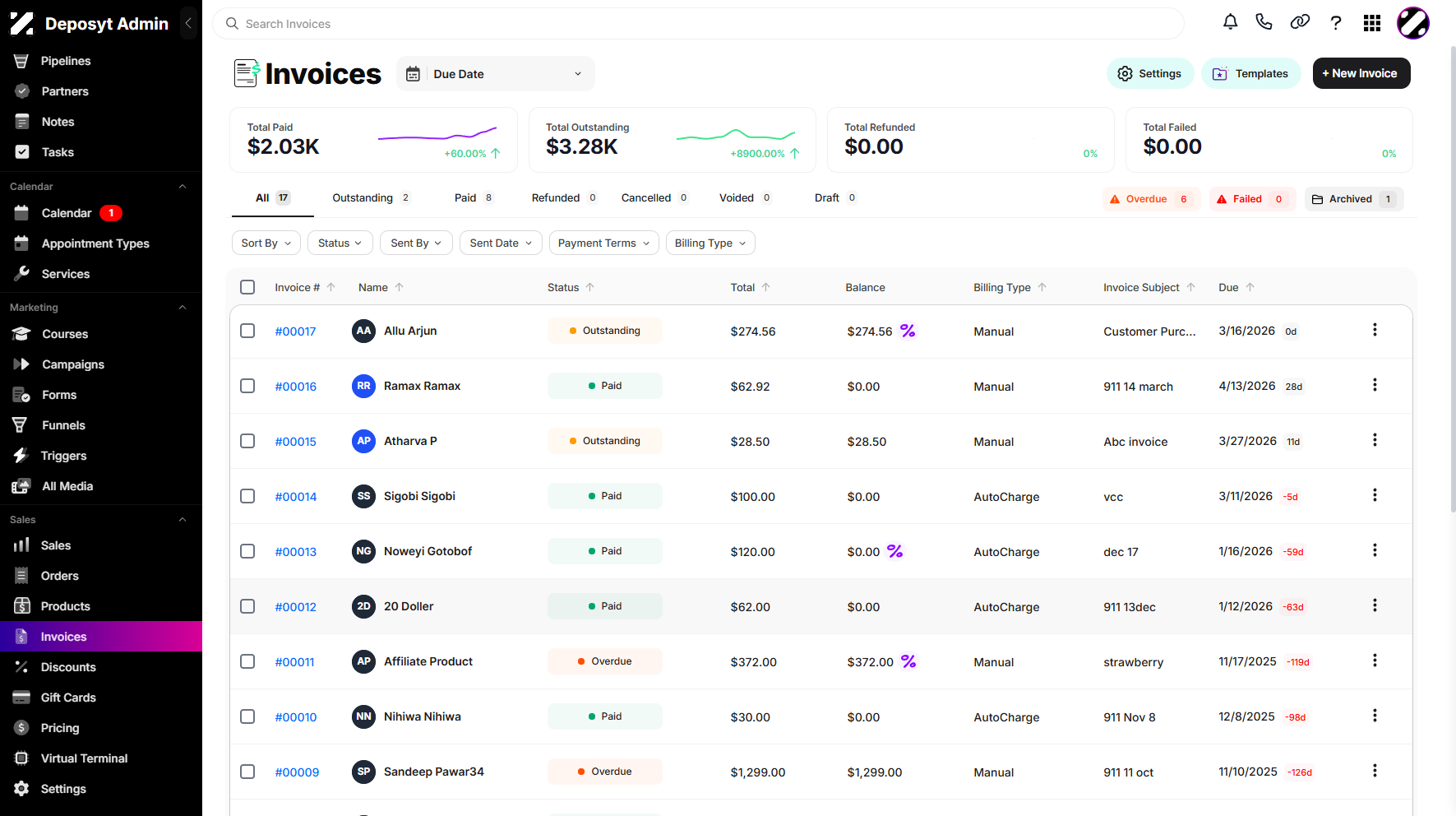Select the checkbox for invoice #00011

247,661
